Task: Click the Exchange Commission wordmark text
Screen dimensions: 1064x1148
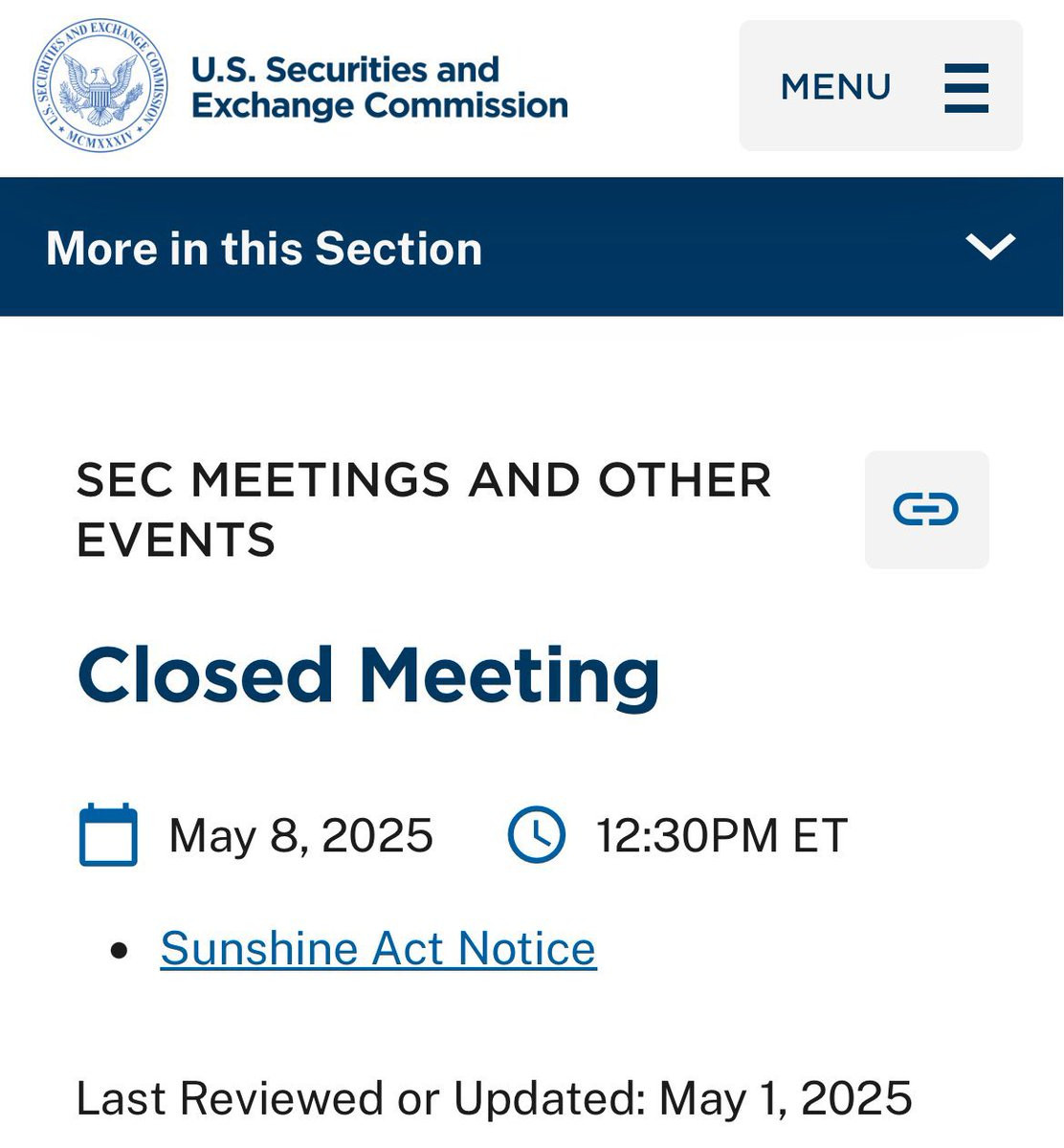Action: 380,106
